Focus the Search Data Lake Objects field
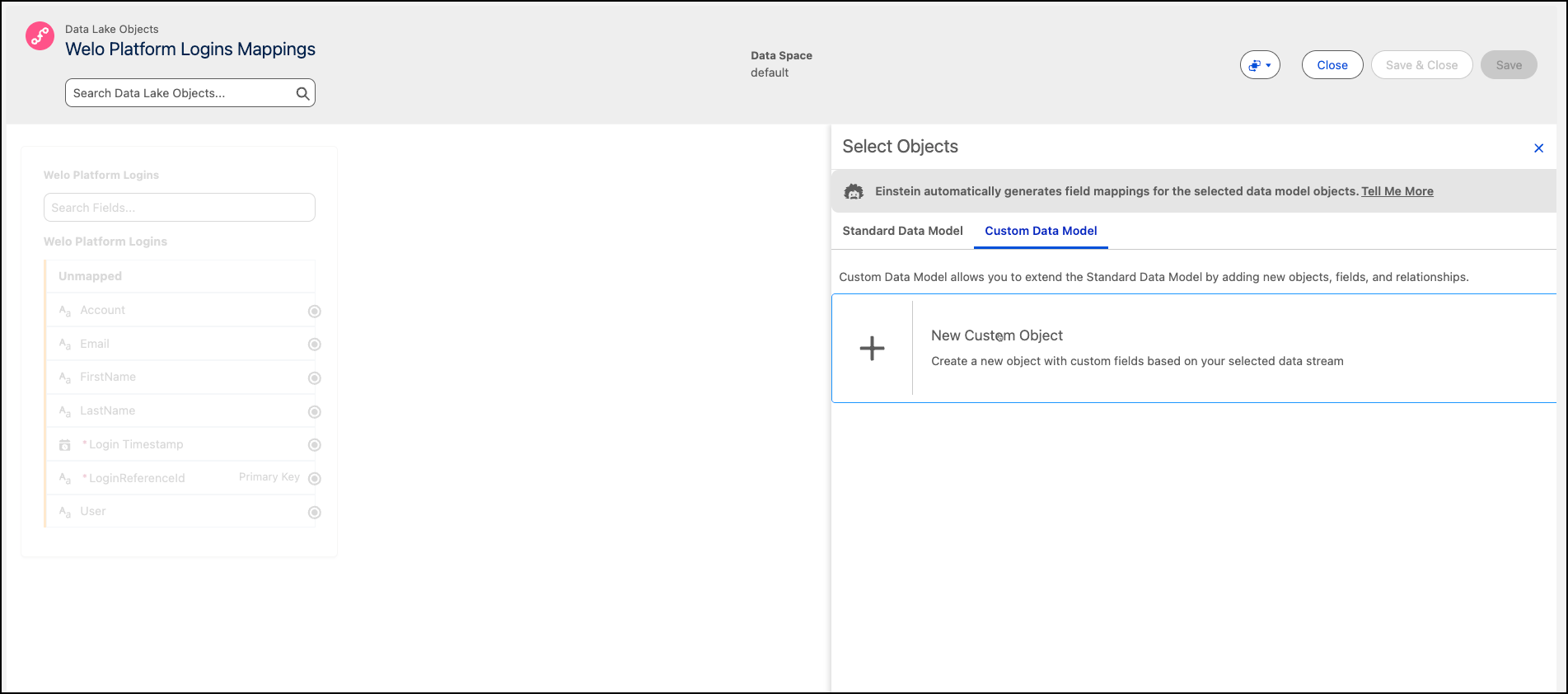The image size is (1568, 694). coord(181,93)
